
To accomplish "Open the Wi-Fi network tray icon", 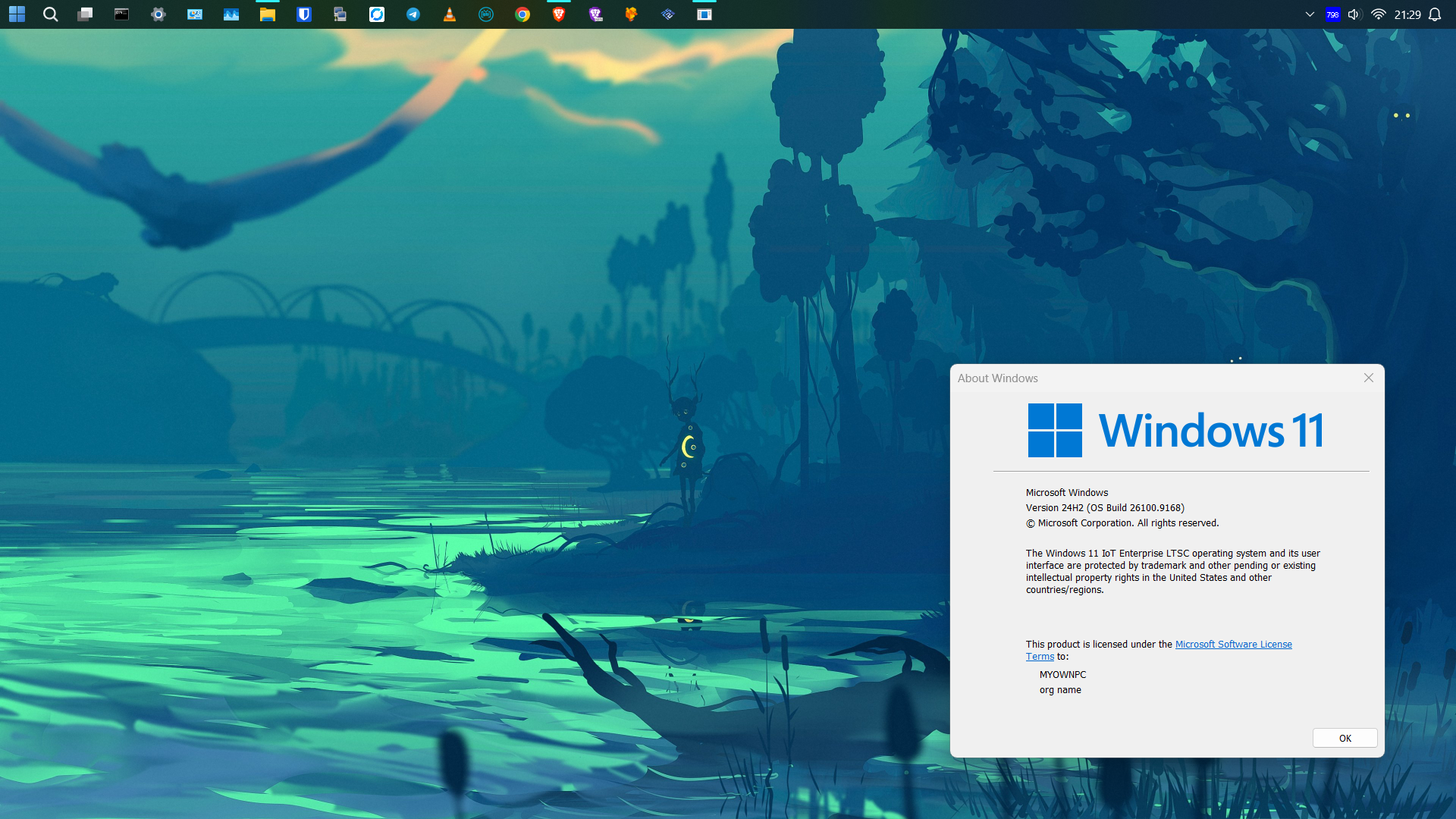I will point(1379,14).
